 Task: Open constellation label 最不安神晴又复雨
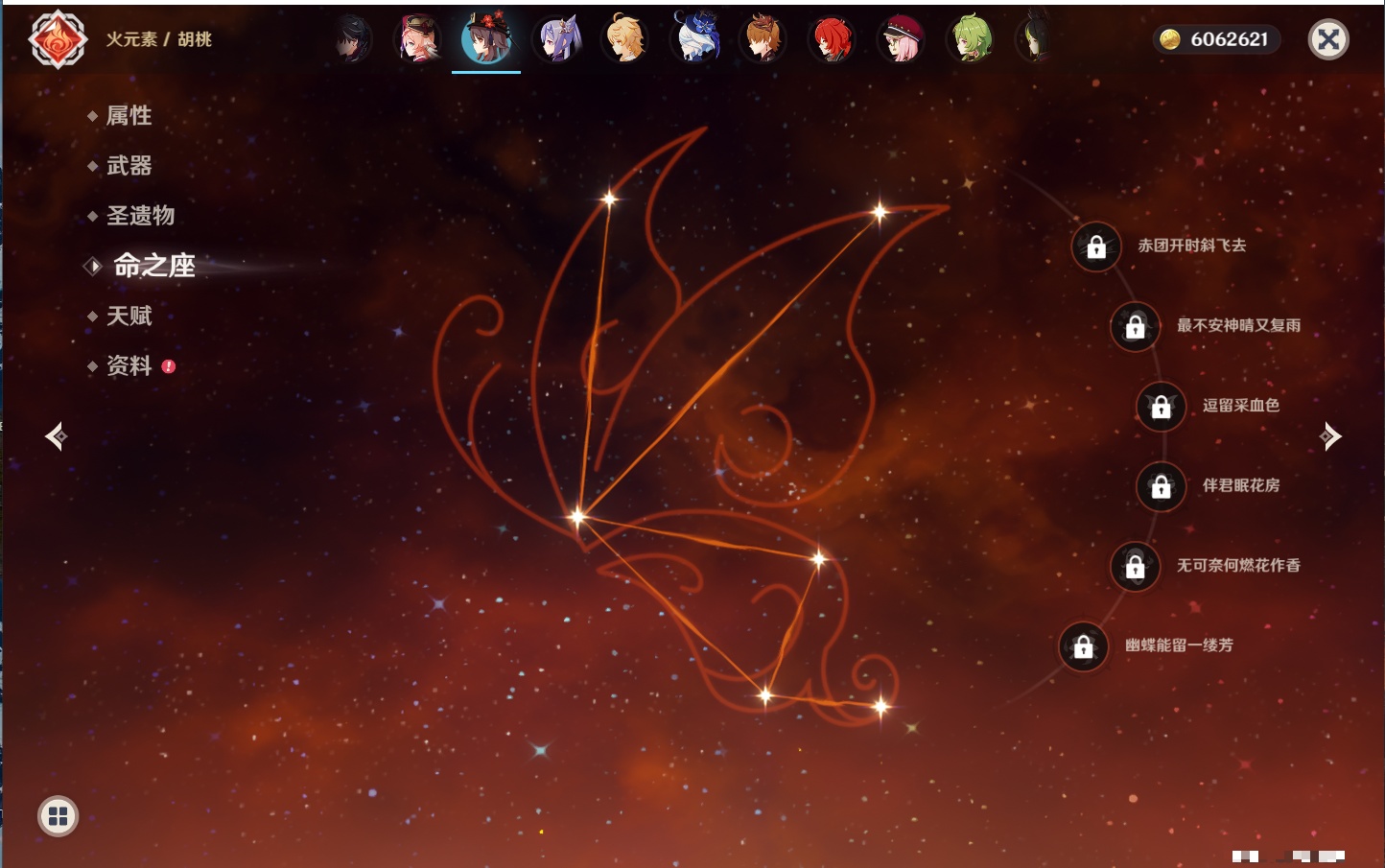(x=1239, y=325)
